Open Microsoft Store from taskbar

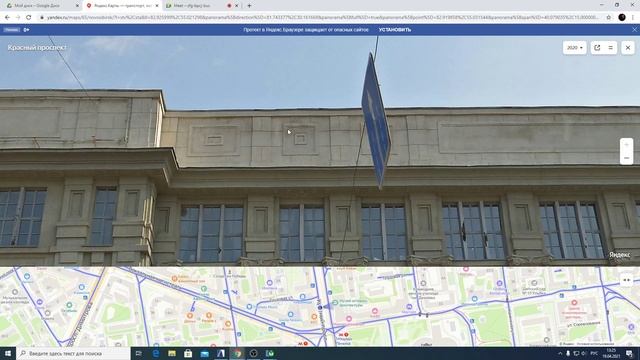(188, 353)
